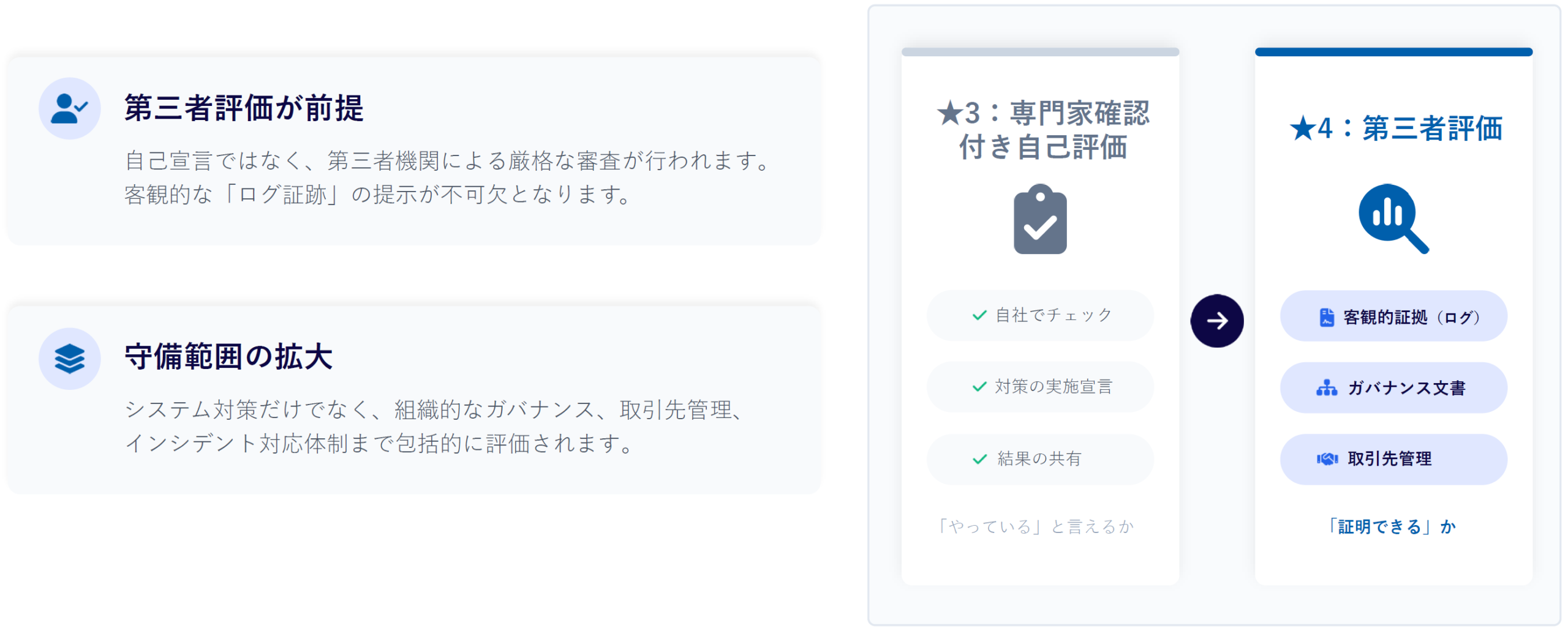1568x631 pixels.
Task: Click the green checkmark next to 結果の共有
Action: [x=979, y=459]
